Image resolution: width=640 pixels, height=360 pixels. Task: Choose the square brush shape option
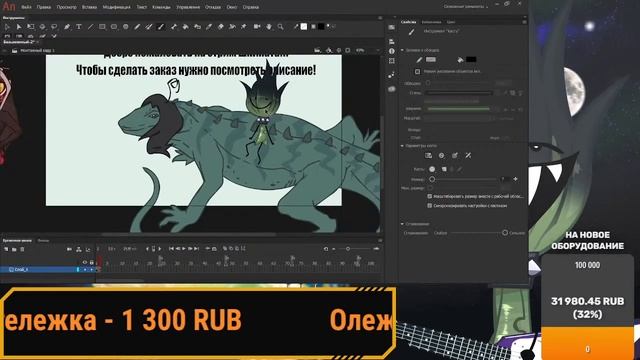444,169
